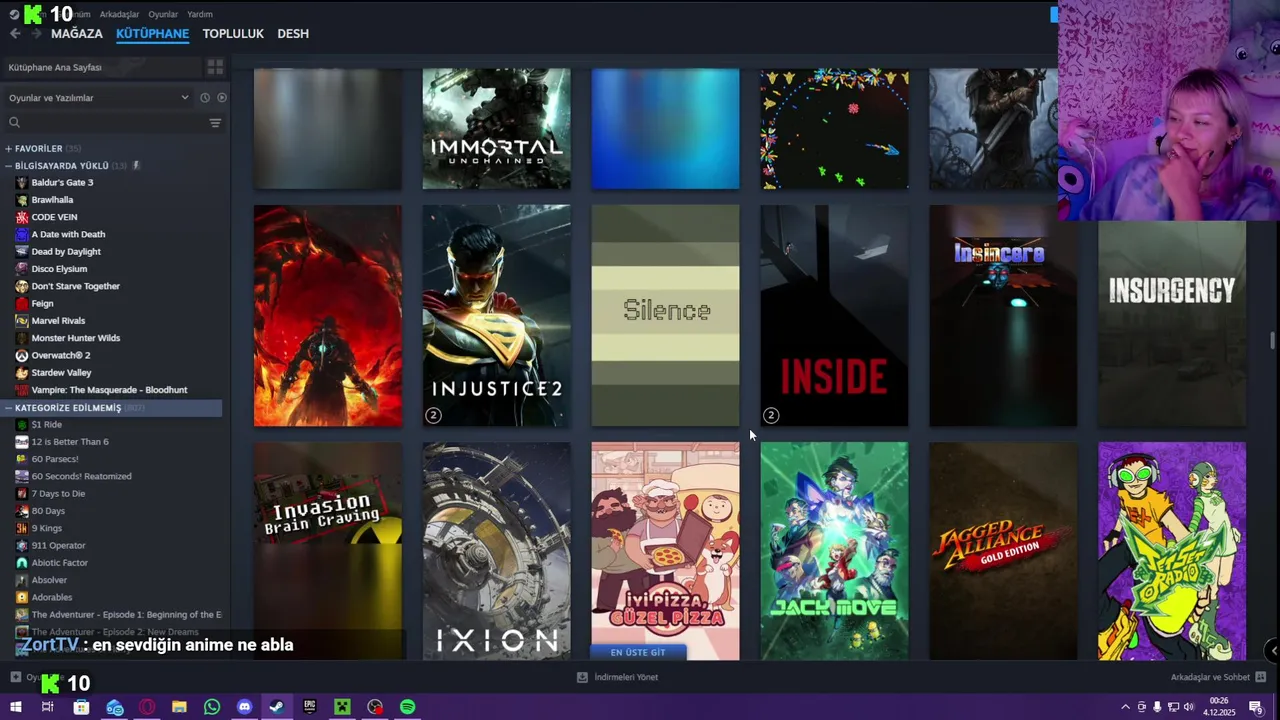The width and height of the screenshot is (1280, 720).
Task: Select Monster Hunter Wilds entry
Action: (75, 338)
